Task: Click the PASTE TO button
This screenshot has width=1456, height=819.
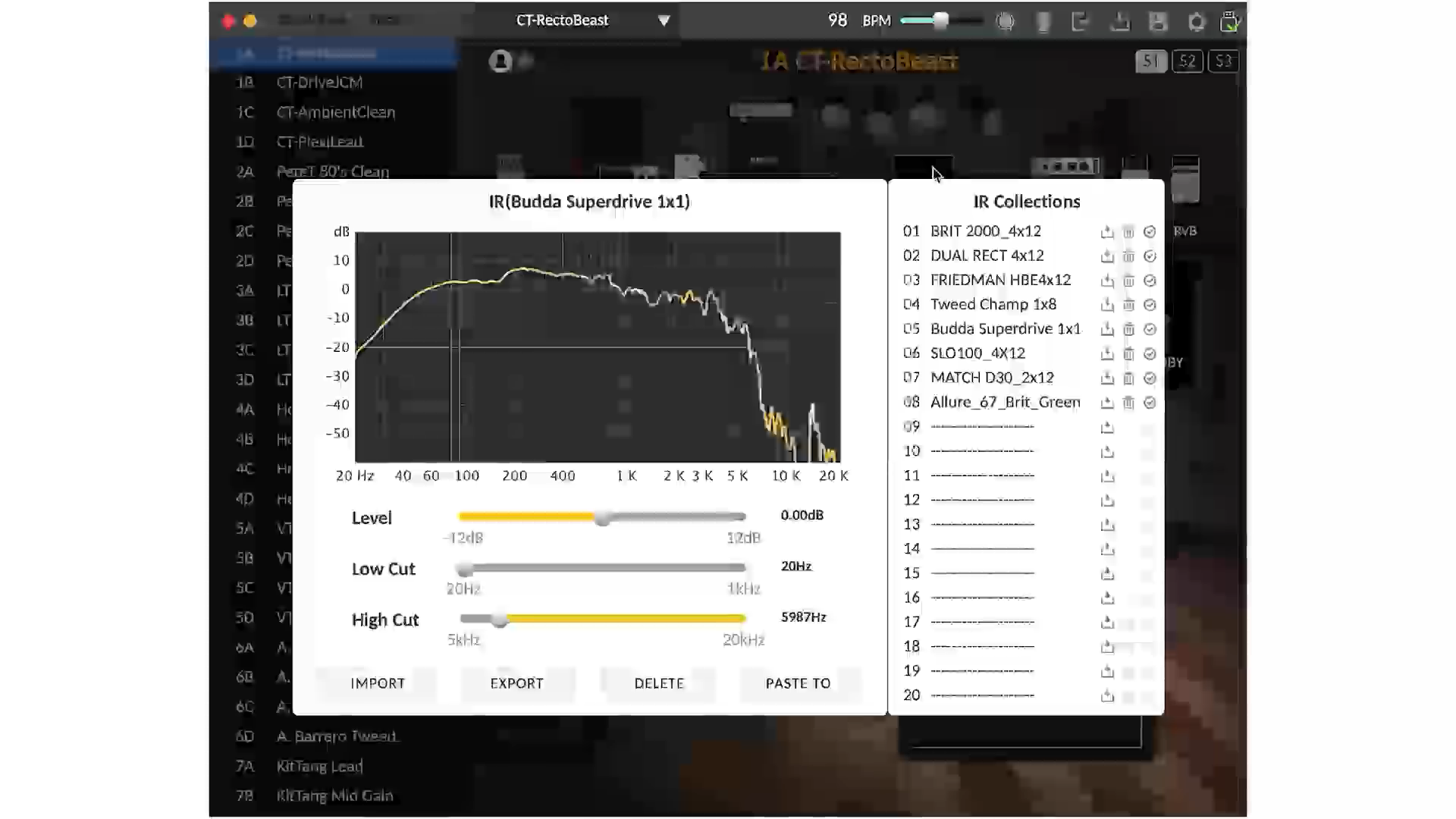Action: (x=798, y=683)
